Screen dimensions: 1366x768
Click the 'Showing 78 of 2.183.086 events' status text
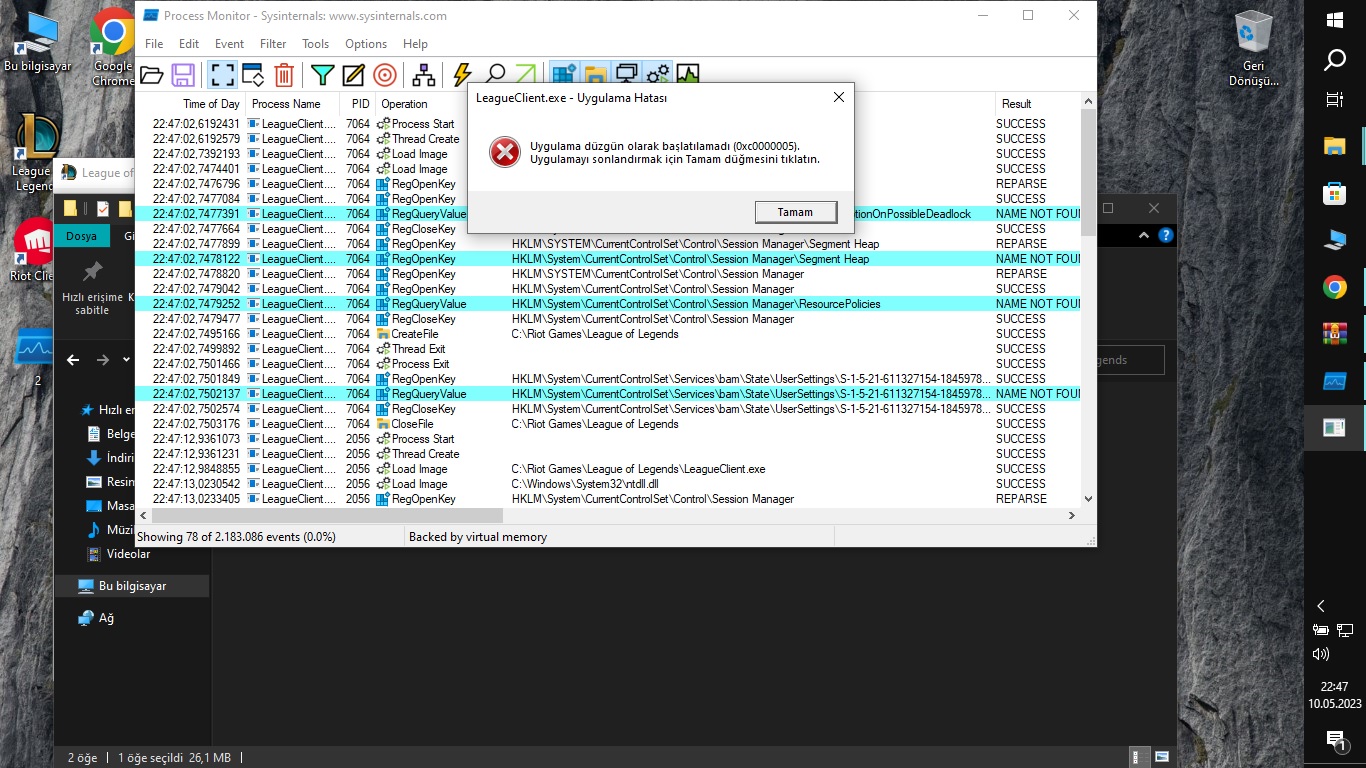(236, 537)
